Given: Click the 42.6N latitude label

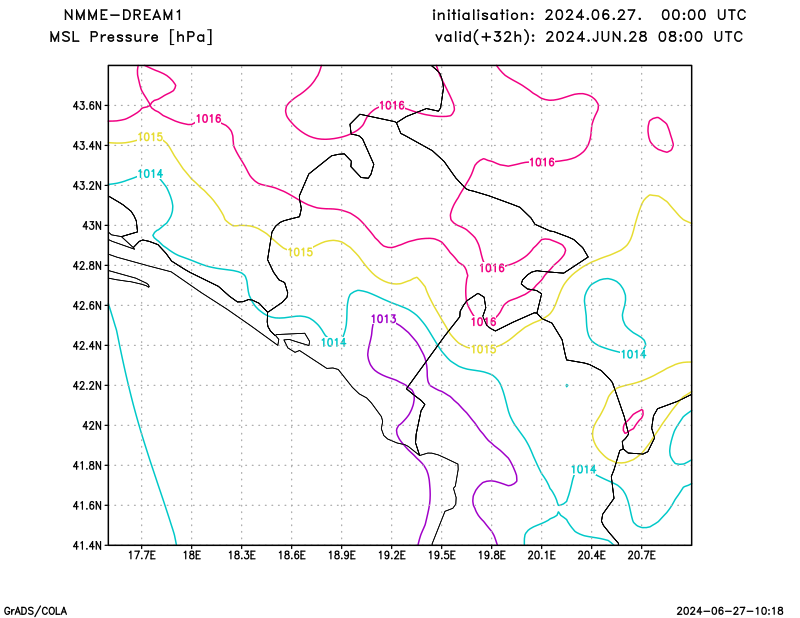Looking at the screenshot, I should point(87,305).
